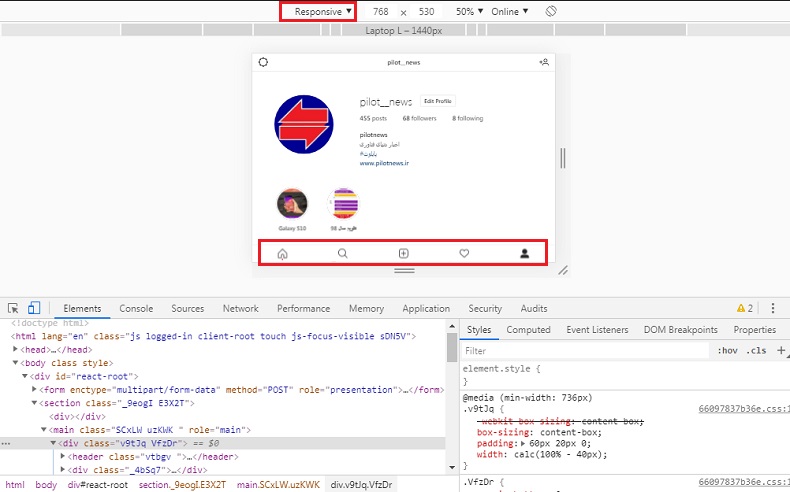Collapse the section _9eogI E3X2T node
The width and height of the screenshot is (790, 492).
tap(34, 403)
